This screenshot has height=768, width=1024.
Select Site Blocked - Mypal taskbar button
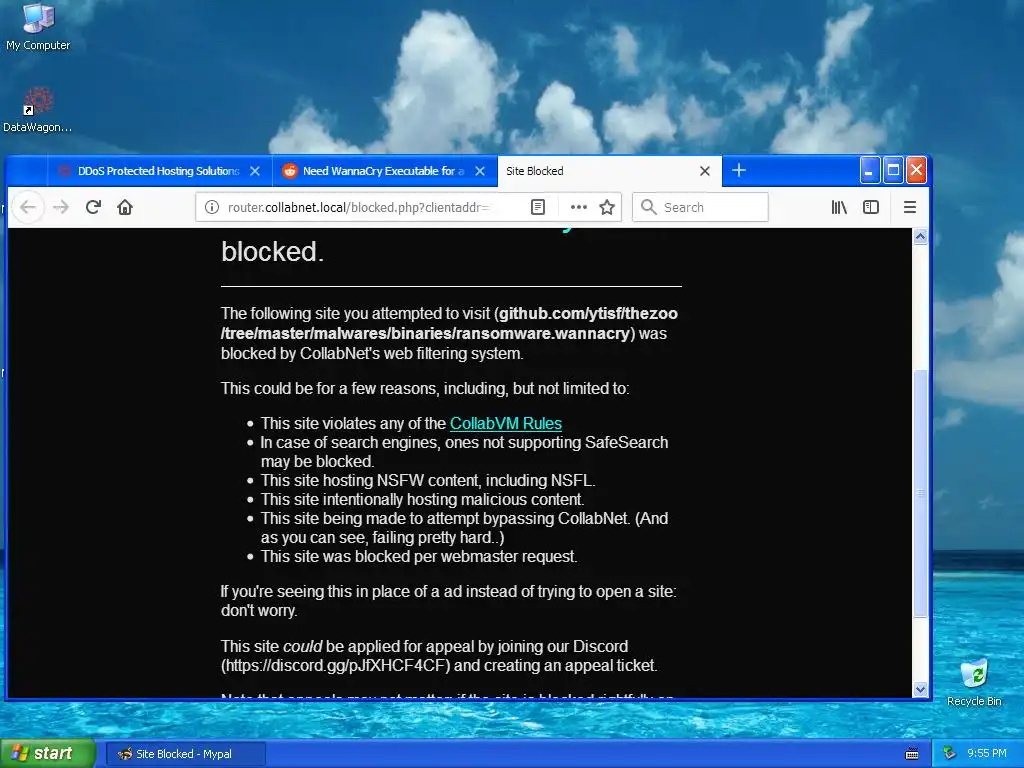tap(185, 754)
